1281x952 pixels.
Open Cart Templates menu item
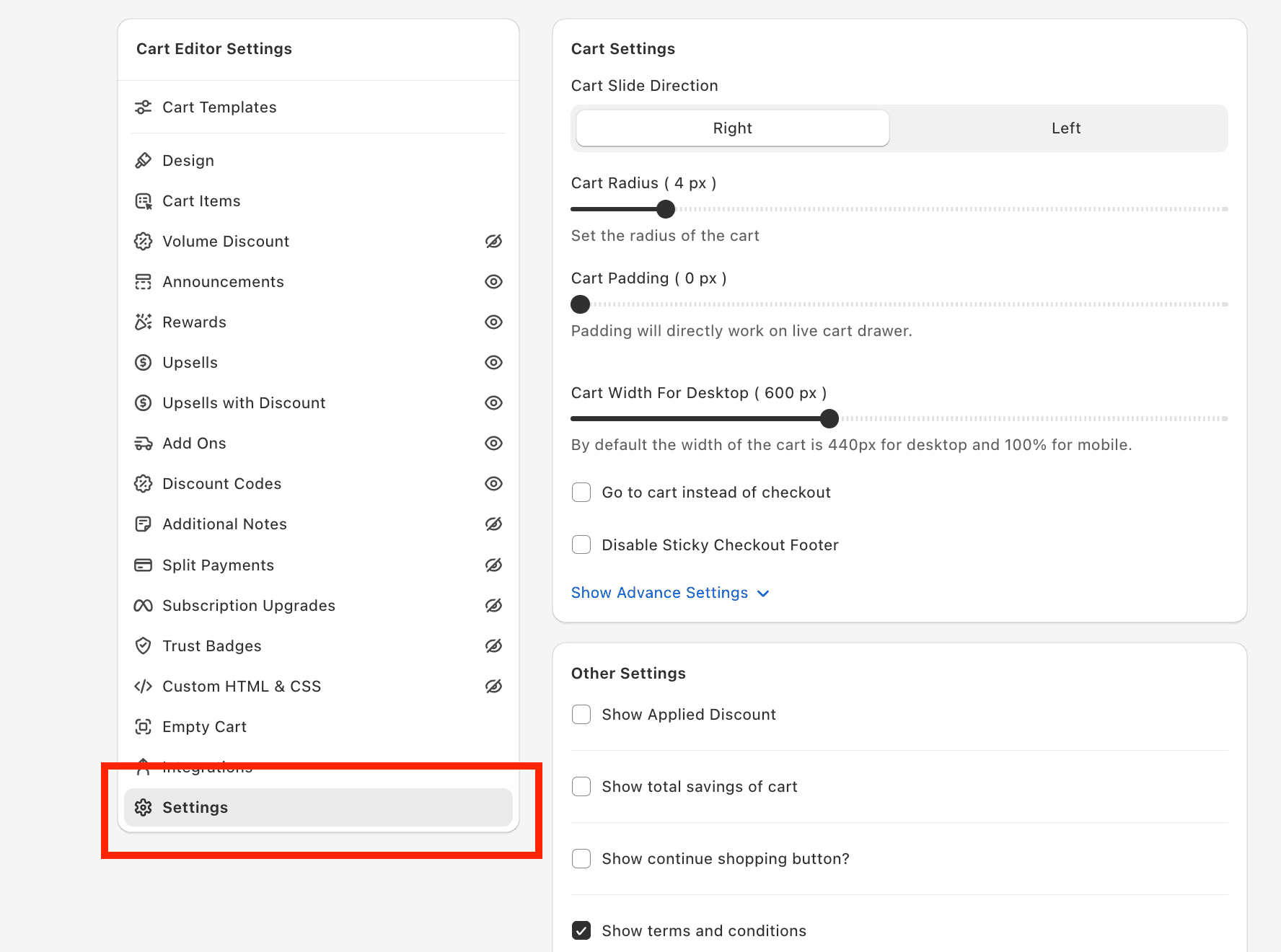click(x=318, y=107)
